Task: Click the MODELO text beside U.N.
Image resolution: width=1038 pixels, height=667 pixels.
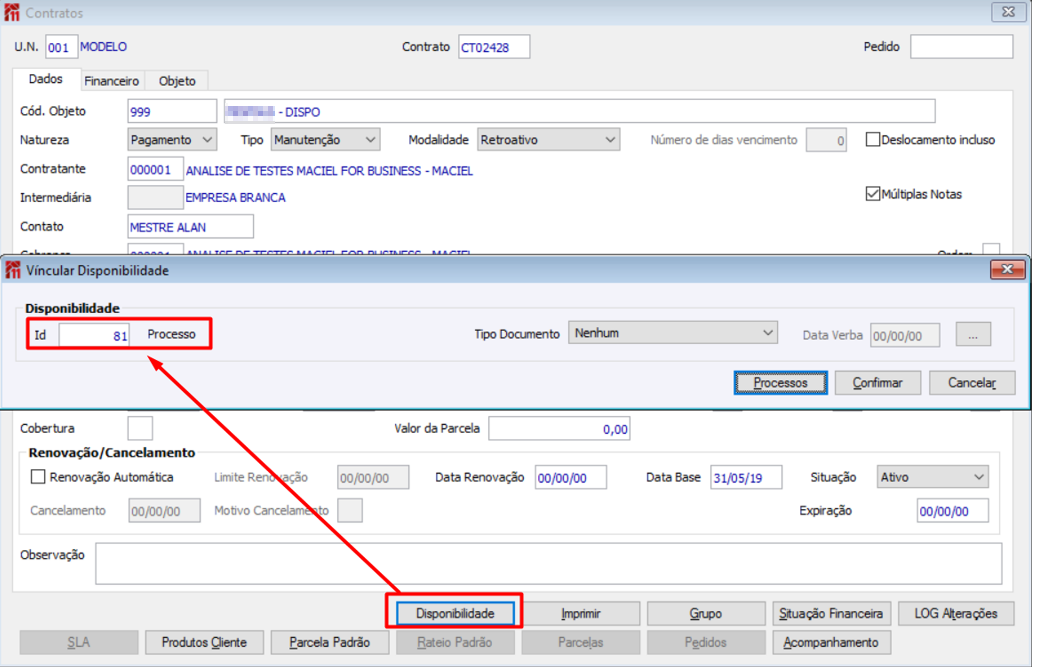Action: 103,47
